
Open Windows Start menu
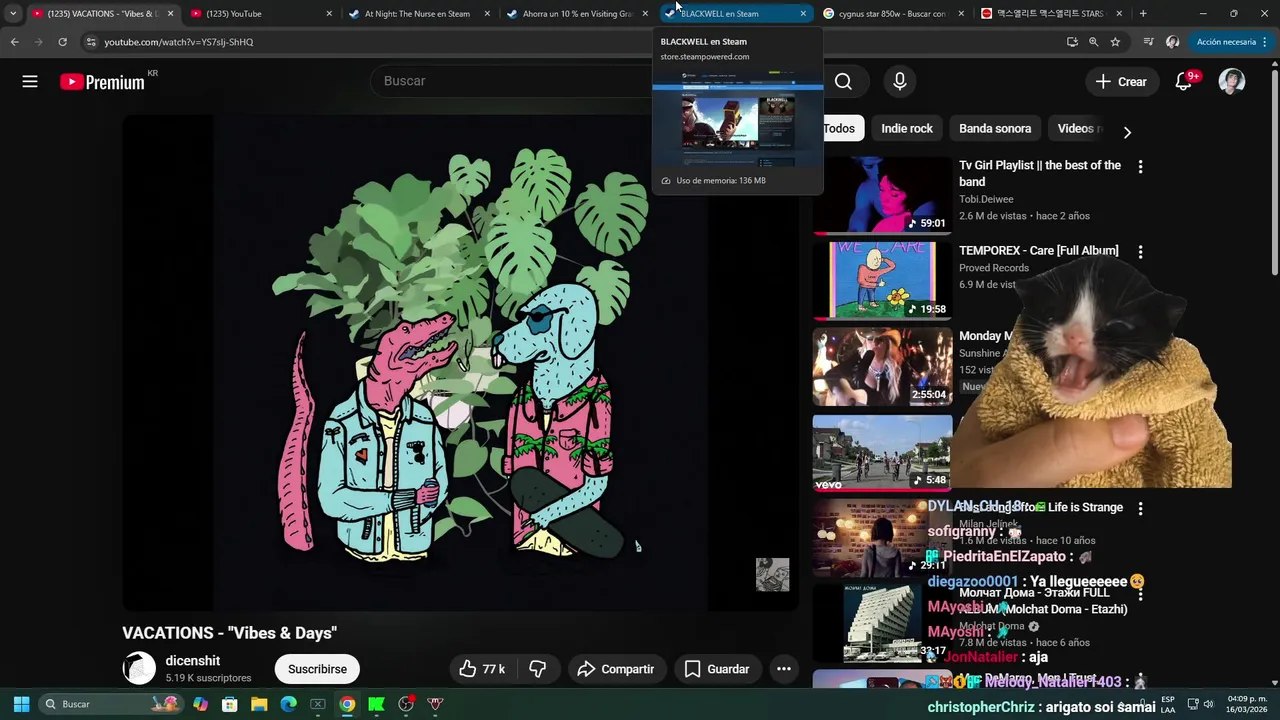21,704
